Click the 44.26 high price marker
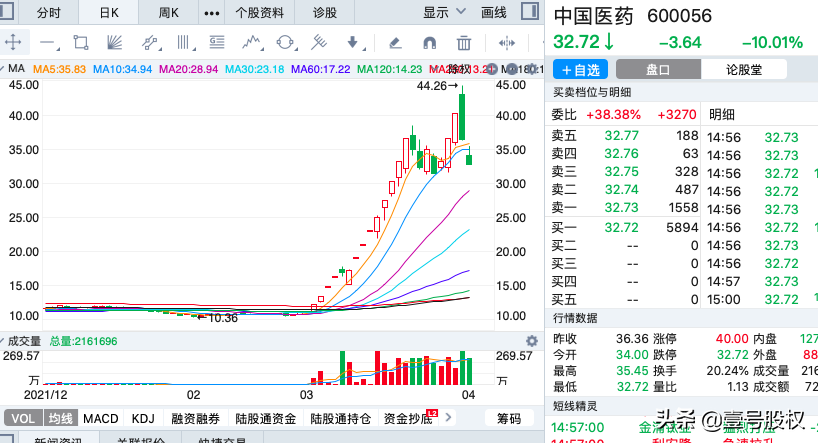This screenshot has width=818, height=443. click(437, 86)
